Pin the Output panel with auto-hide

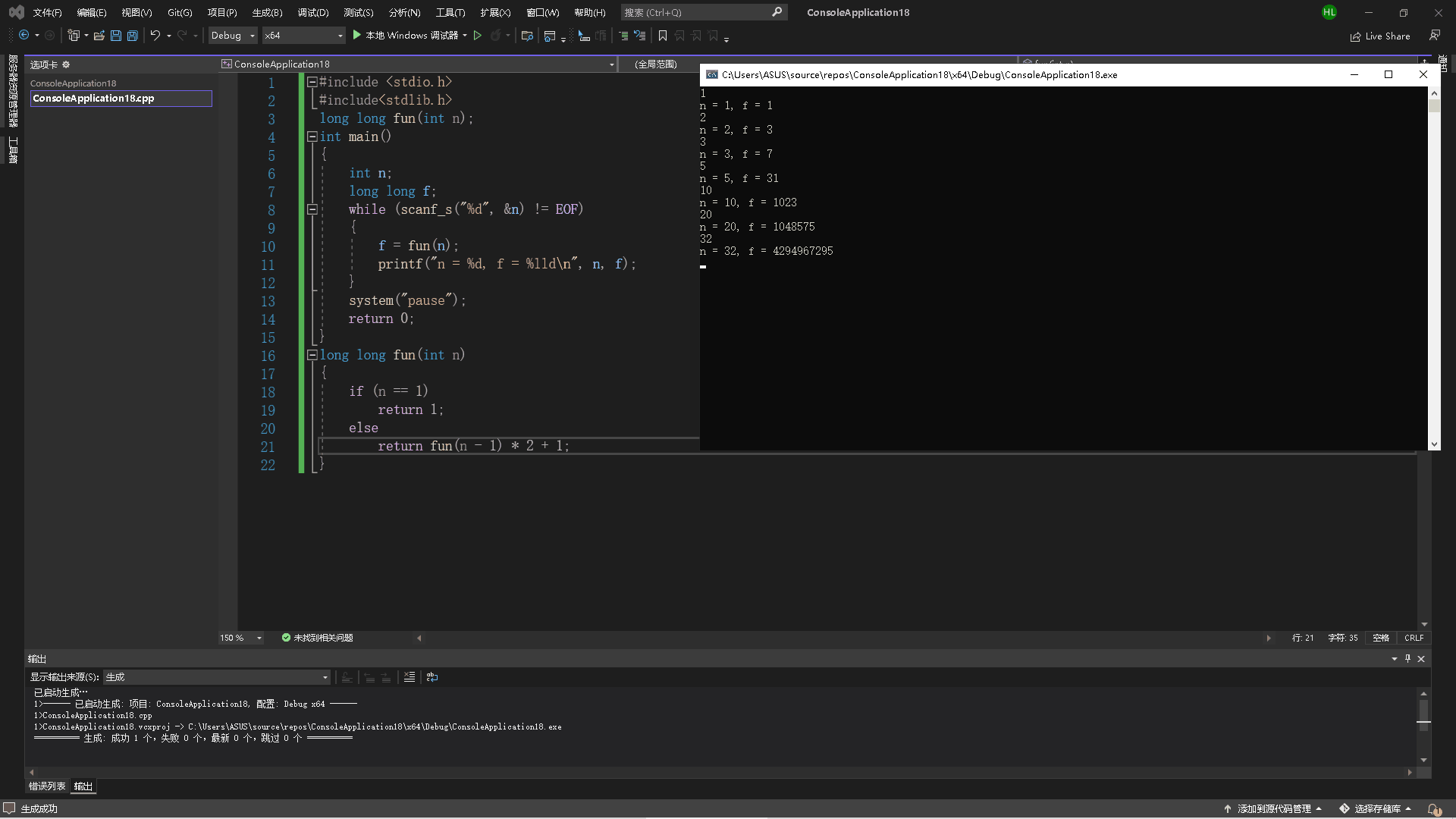tap(1407, 659)
